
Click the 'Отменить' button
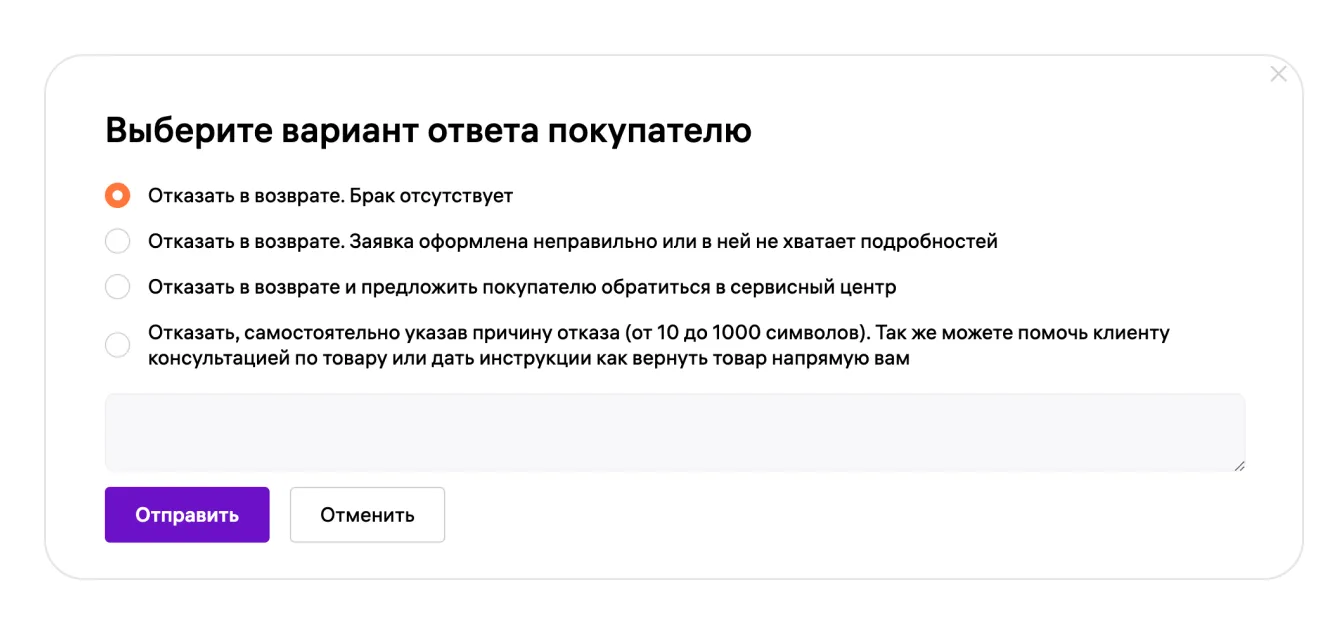point(367,515)
